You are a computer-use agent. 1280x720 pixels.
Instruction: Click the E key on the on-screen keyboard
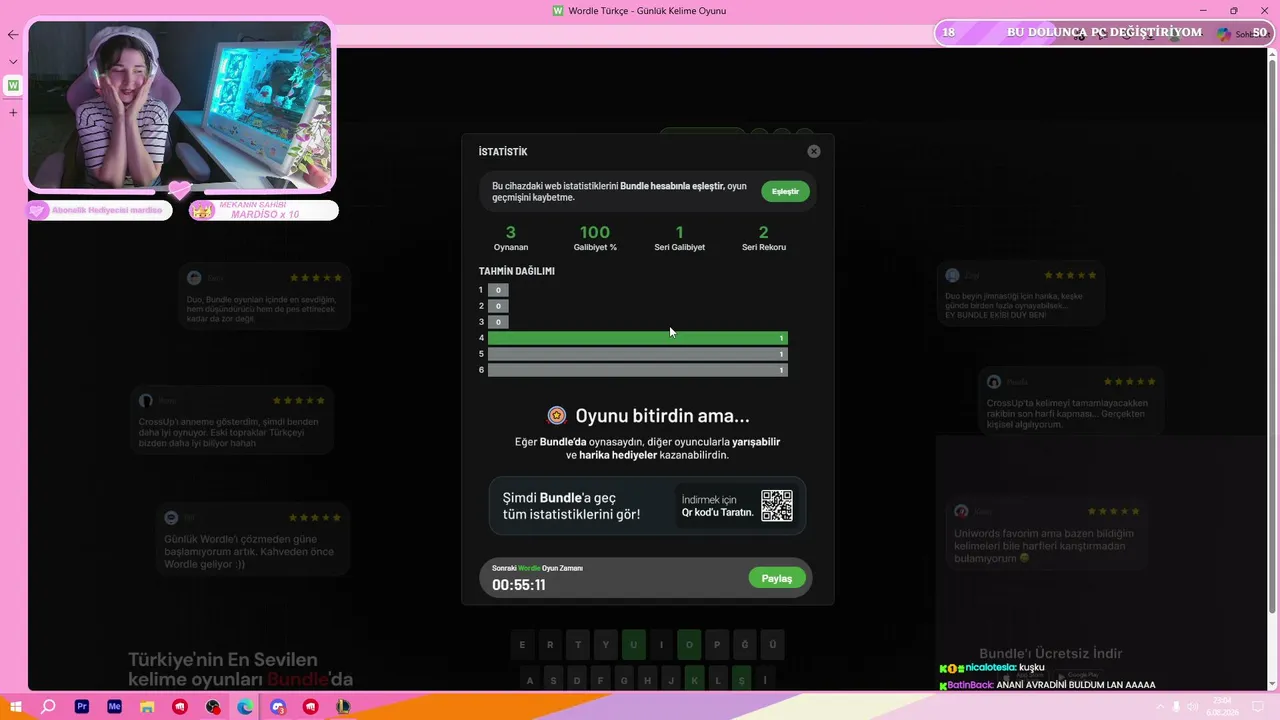click(522, 645)
